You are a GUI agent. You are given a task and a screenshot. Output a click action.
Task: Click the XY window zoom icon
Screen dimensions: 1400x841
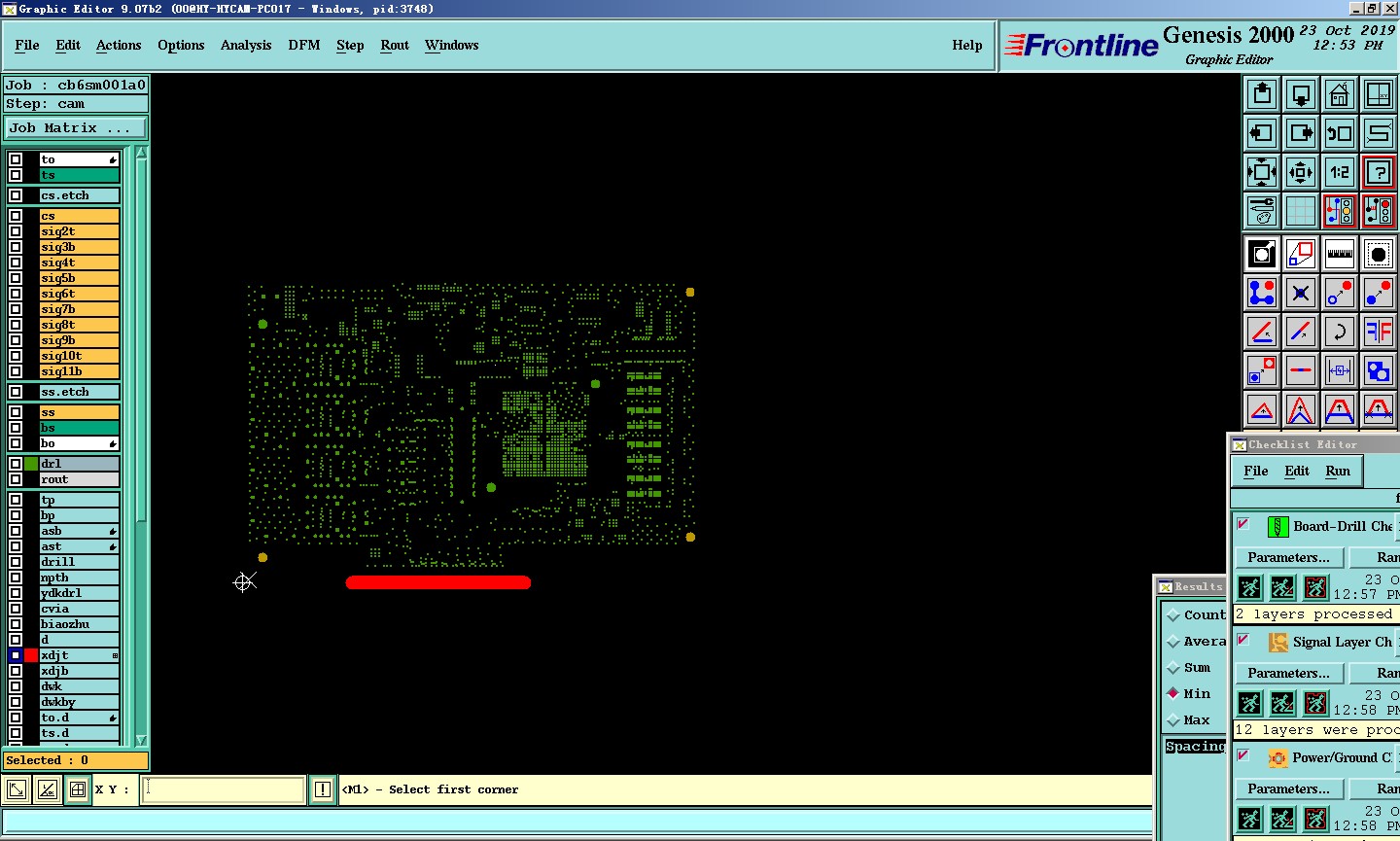click(1379, 94)
